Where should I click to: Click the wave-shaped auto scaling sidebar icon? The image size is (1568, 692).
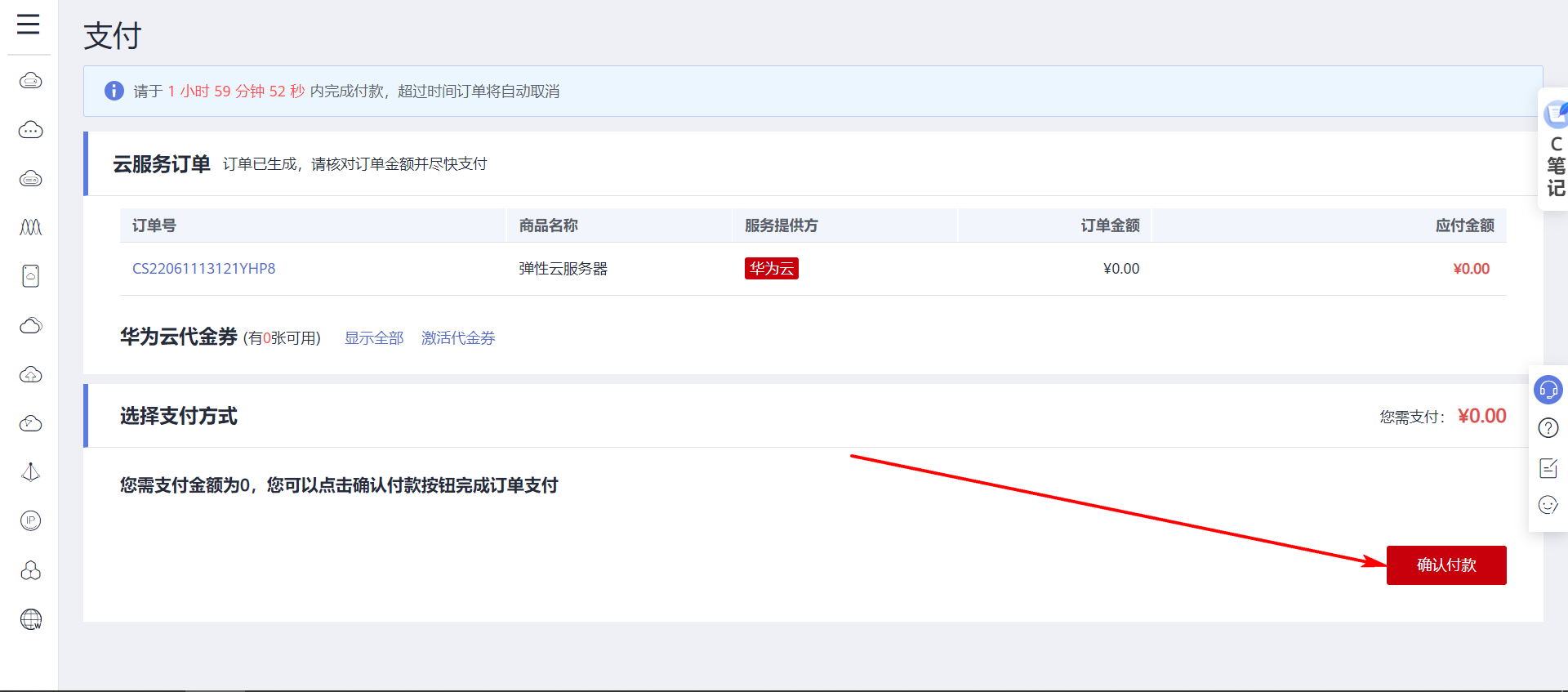pyautogui.click(x=30, y=227)
